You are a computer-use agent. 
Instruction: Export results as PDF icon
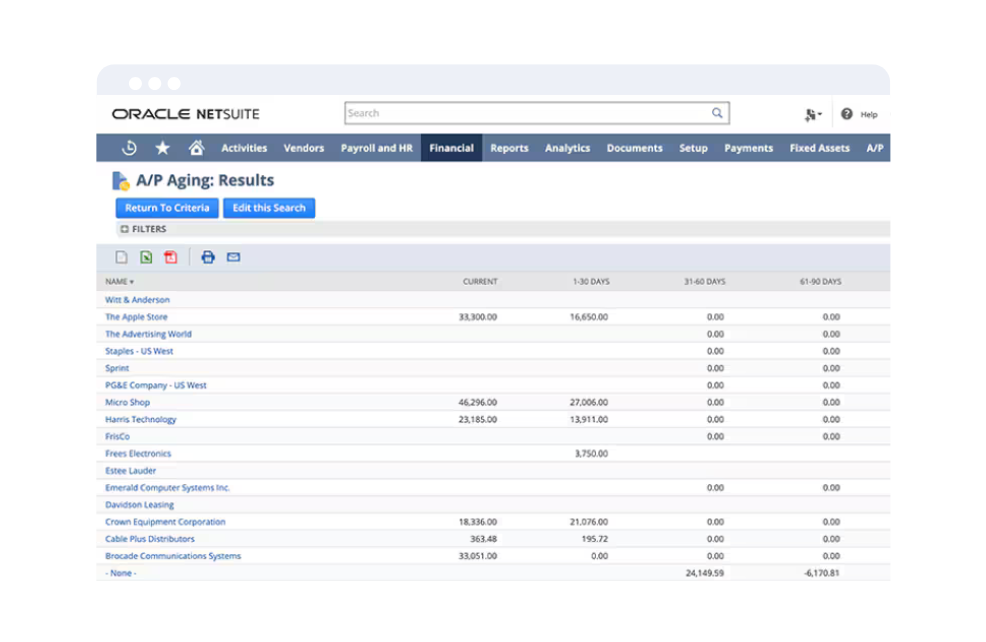171,257
